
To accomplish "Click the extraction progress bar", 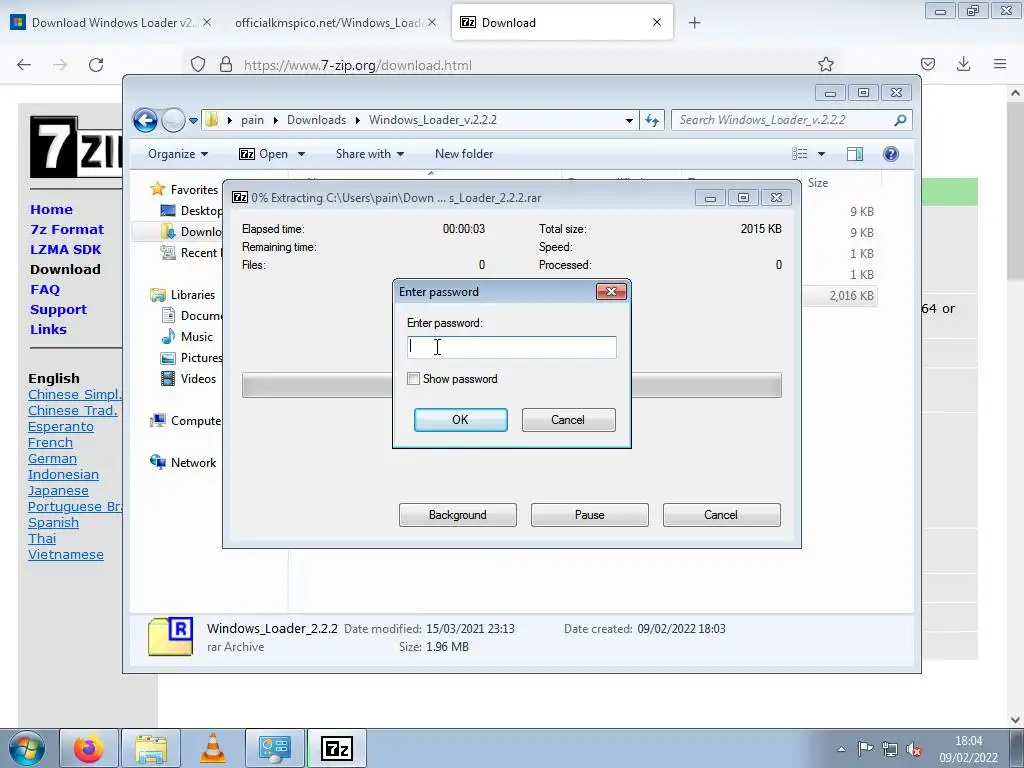I will tap(511, 385).
